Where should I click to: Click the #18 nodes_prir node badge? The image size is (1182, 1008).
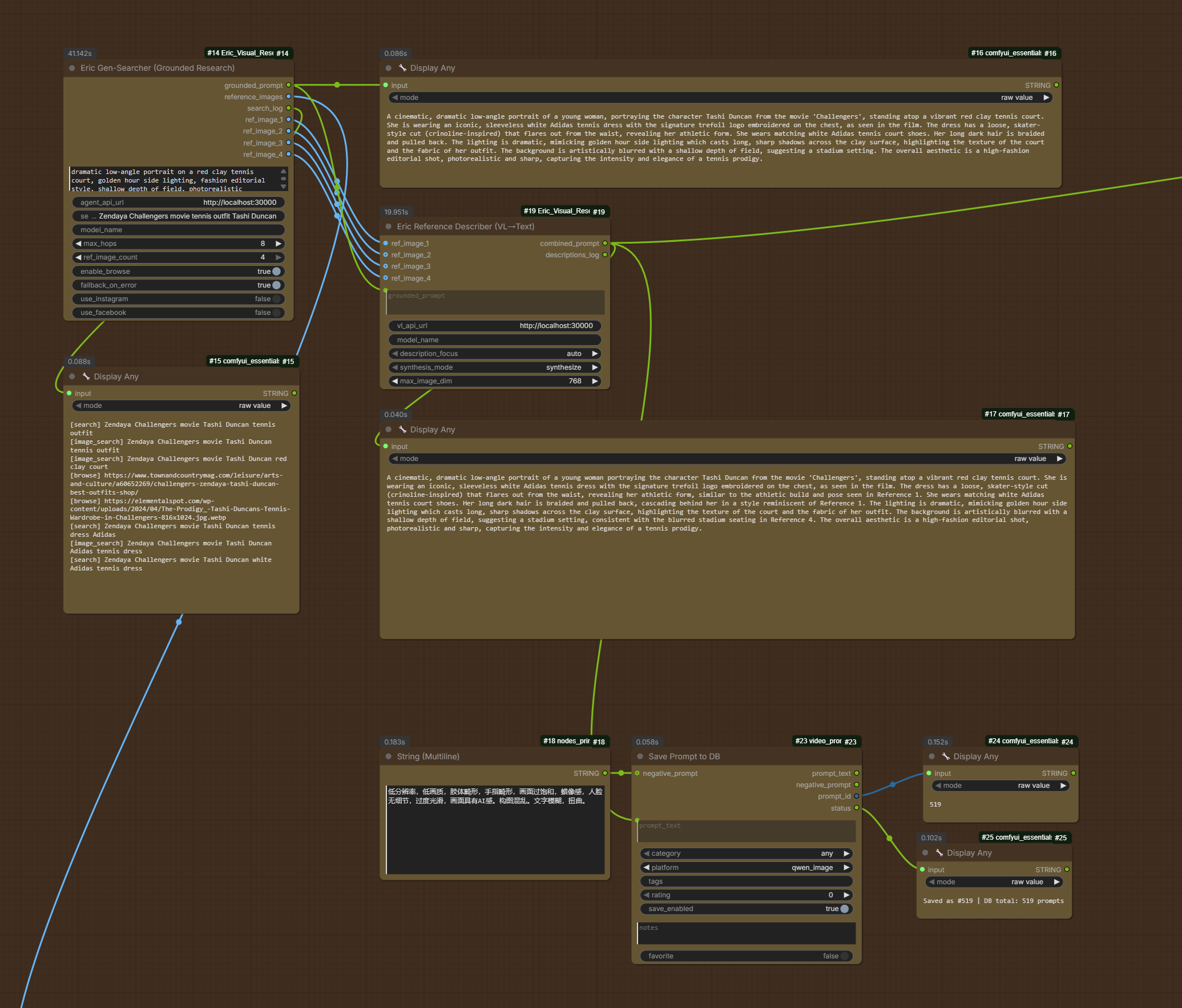(x=575, y=741)
